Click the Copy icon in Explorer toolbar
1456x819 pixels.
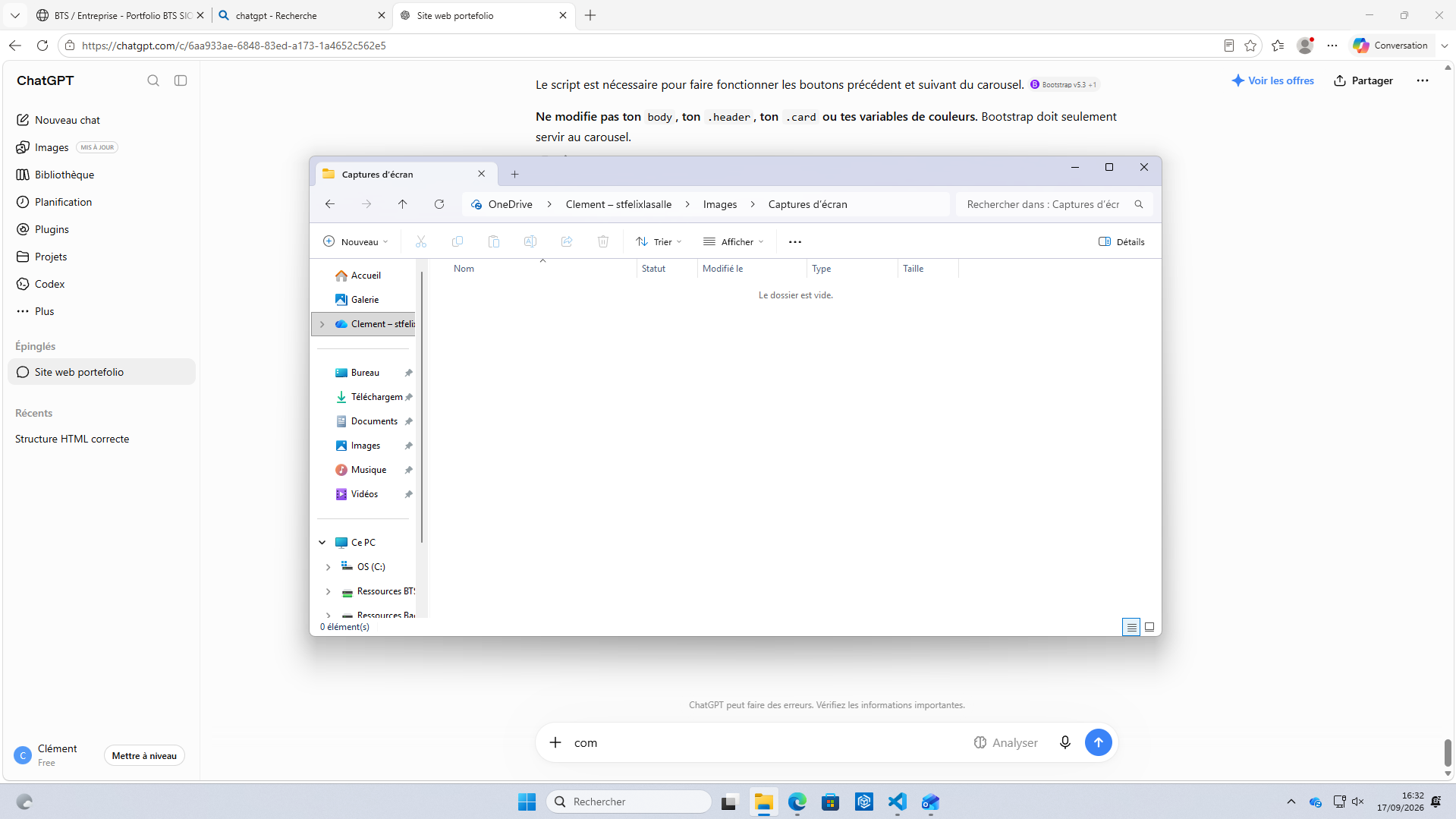click(458, 241)
